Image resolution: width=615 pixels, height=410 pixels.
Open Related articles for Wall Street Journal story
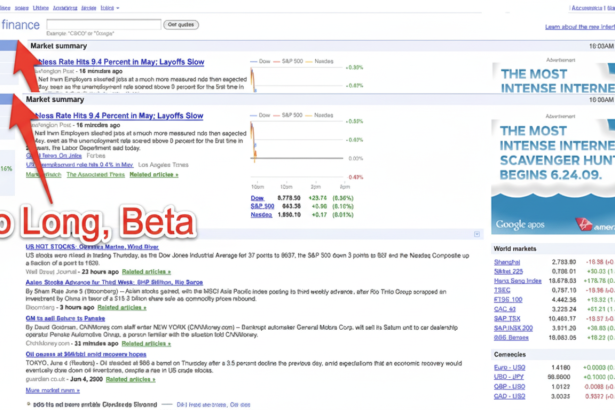tap(146, 272)
